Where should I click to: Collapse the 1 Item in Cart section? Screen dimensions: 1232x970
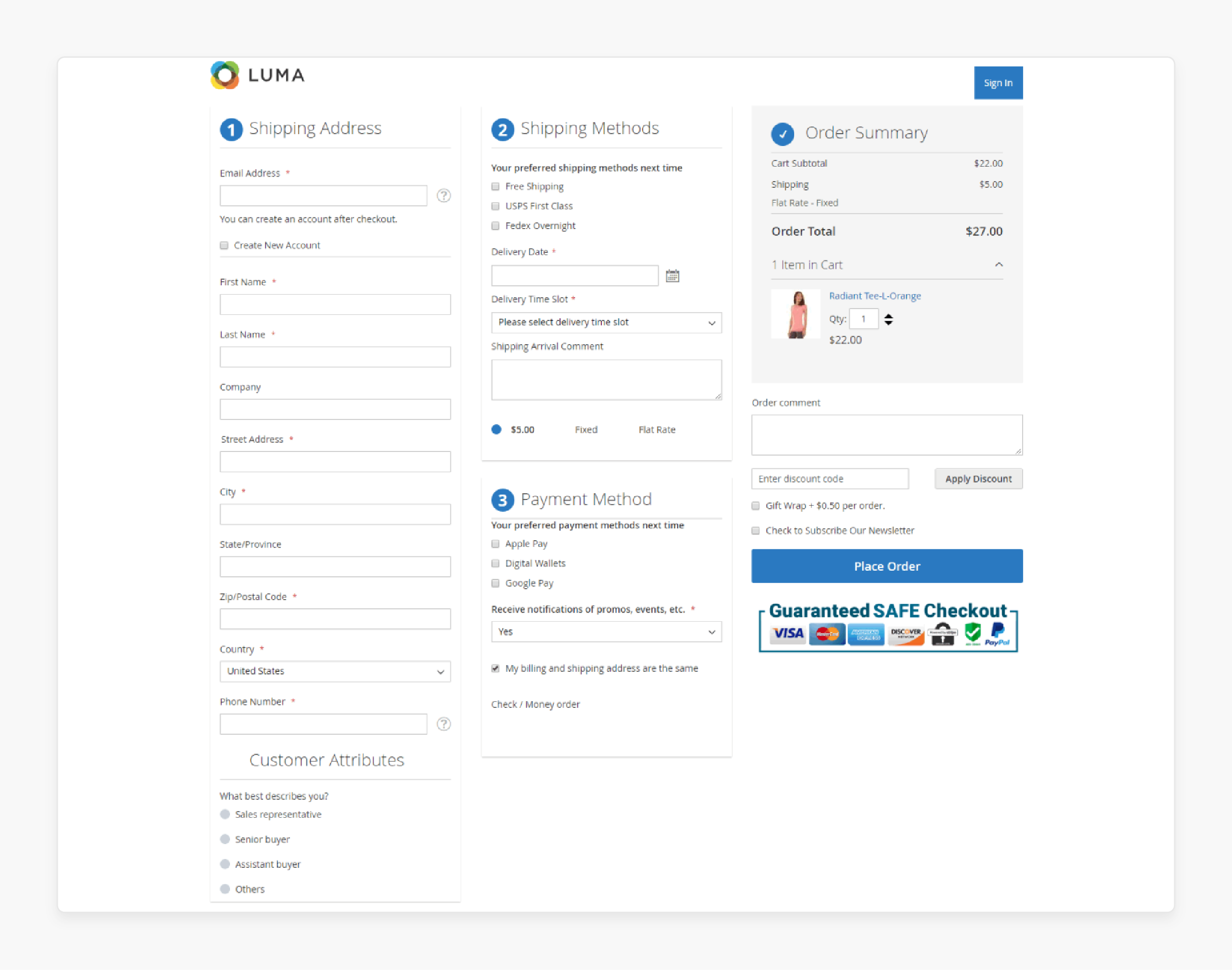pos(999,265)
